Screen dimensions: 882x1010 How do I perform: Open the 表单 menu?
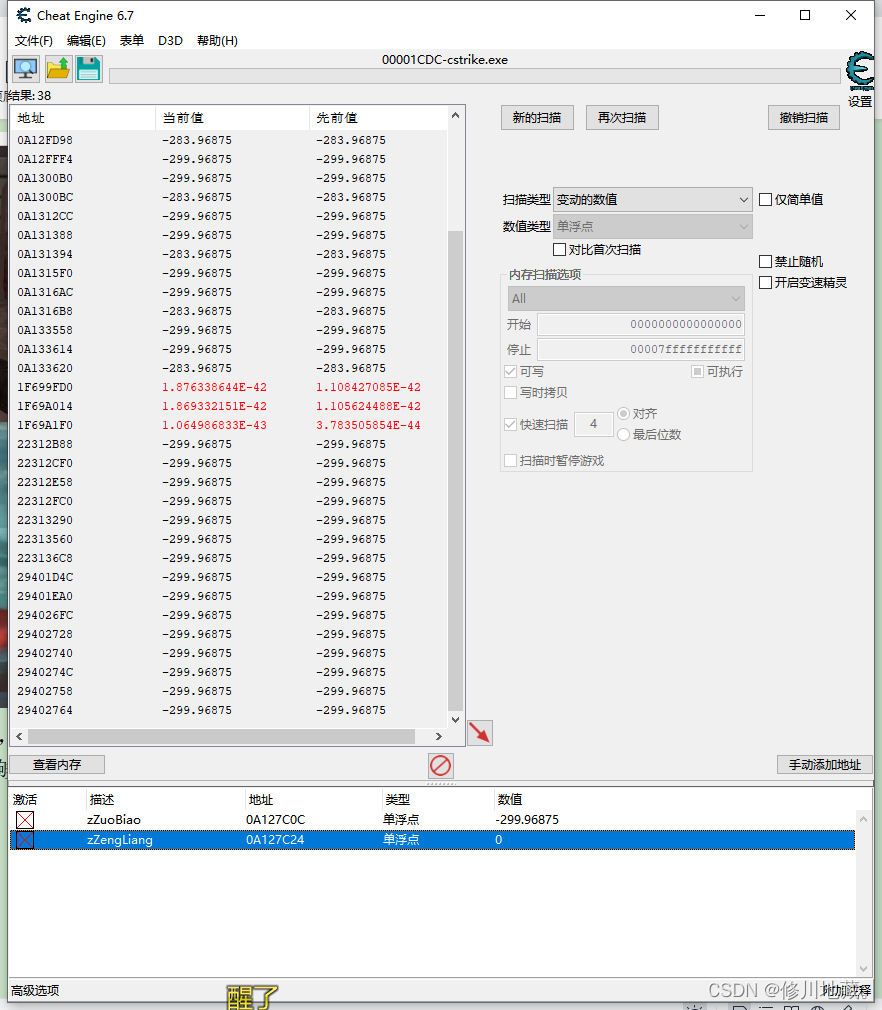point(132,41)
